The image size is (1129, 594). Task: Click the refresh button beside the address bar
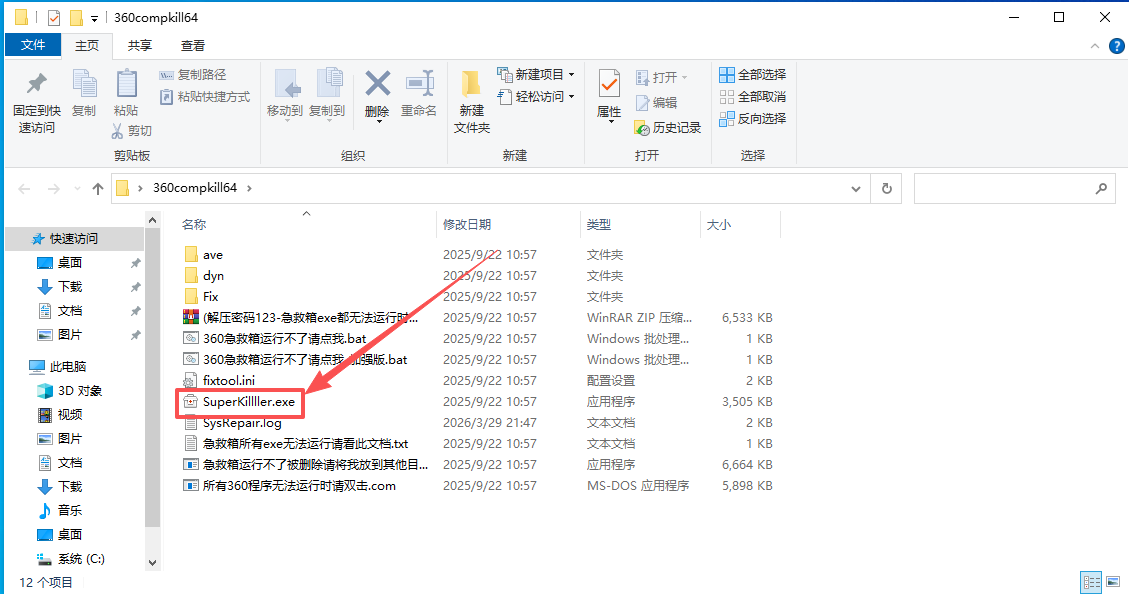pyautogui.click(x=886, y=188)
